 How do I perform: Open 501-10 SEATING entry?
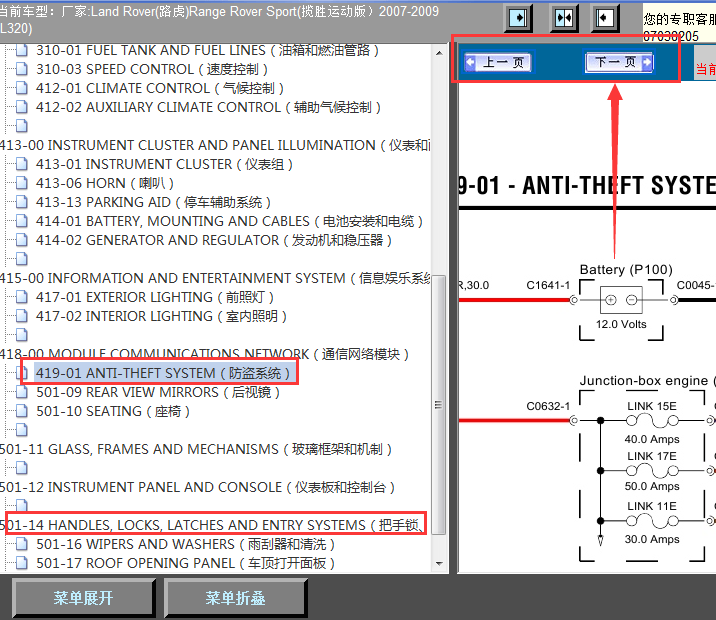point(113,411)
